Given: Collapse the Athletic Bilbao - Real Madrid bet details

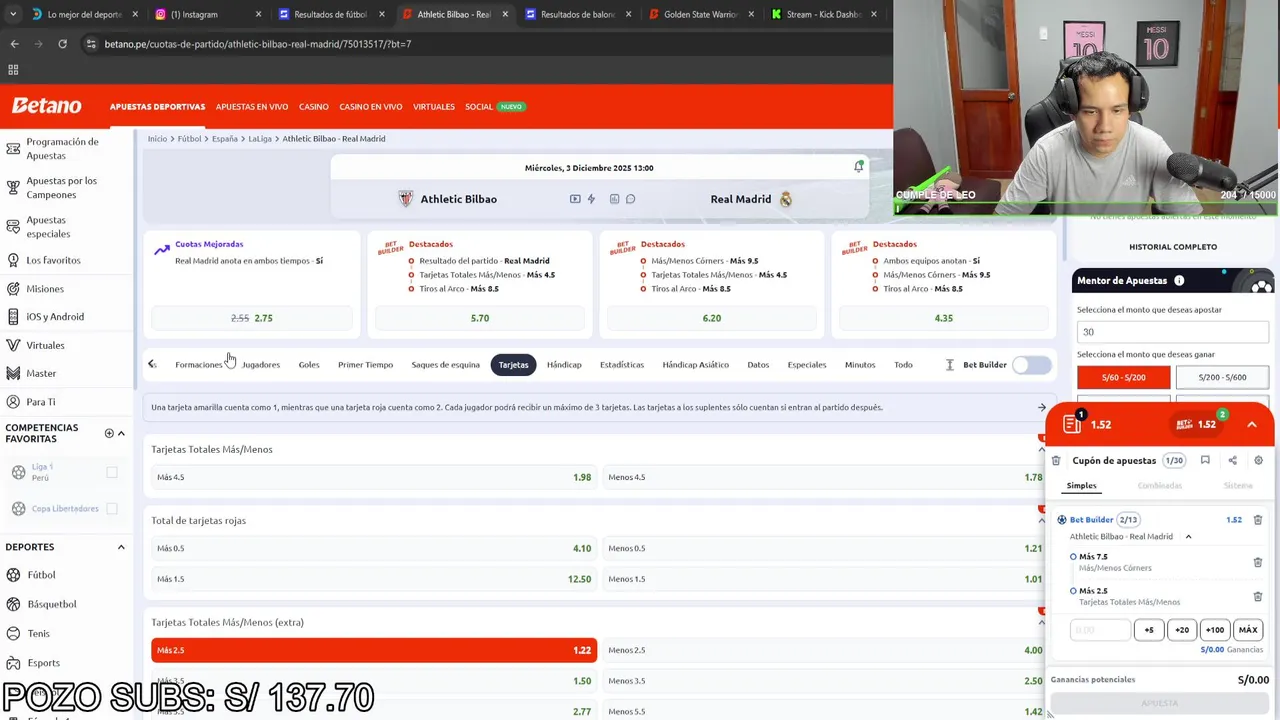Looking at the screenshot, I should pyautogui.click(x=1188, y=537).
